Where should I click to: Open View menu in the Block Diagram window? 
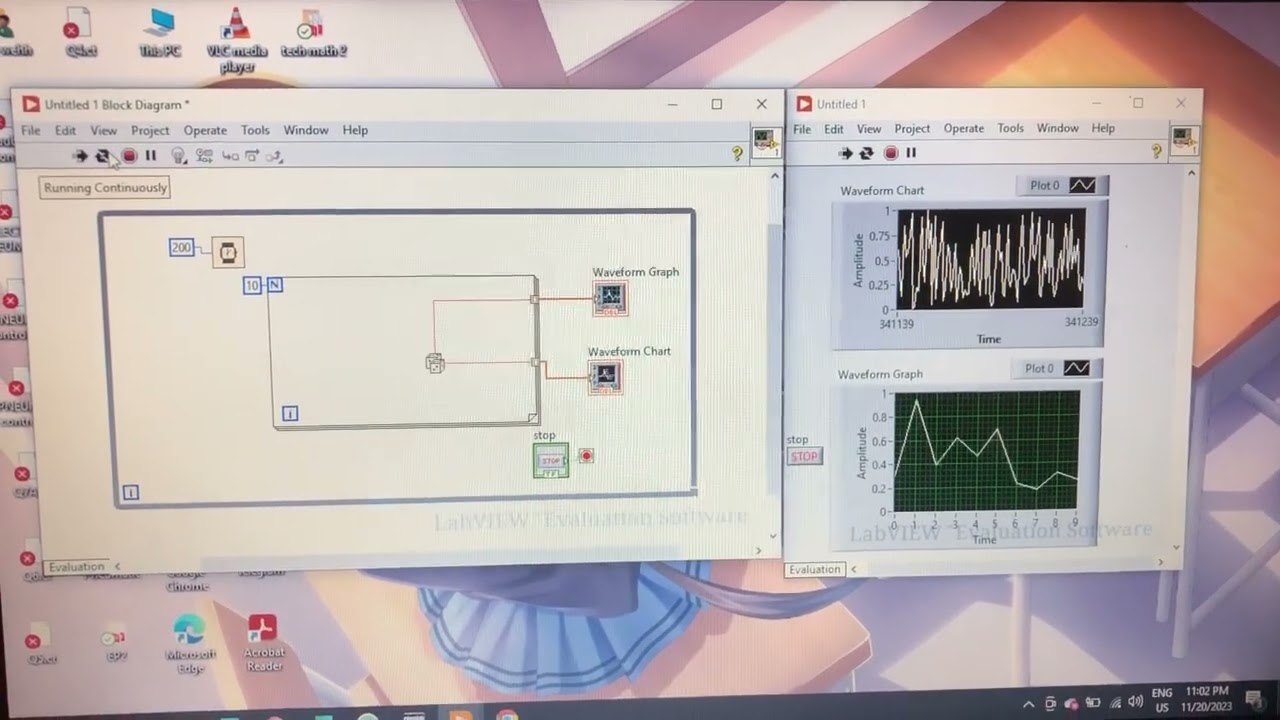(104, 130)
